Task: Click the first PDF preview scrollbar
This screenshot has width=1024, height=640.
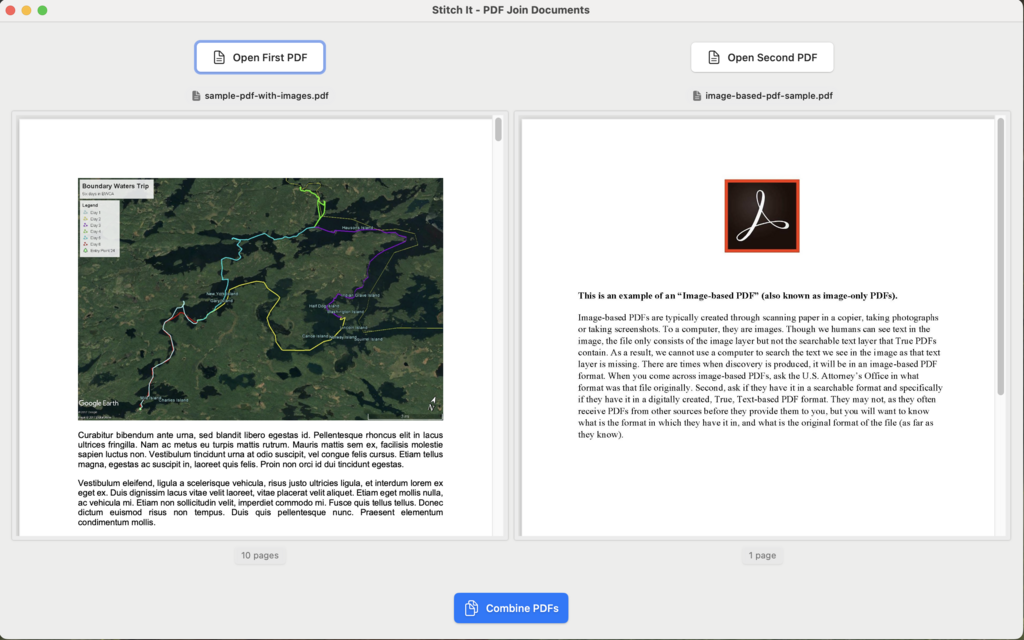Action: tap(498, 129)
